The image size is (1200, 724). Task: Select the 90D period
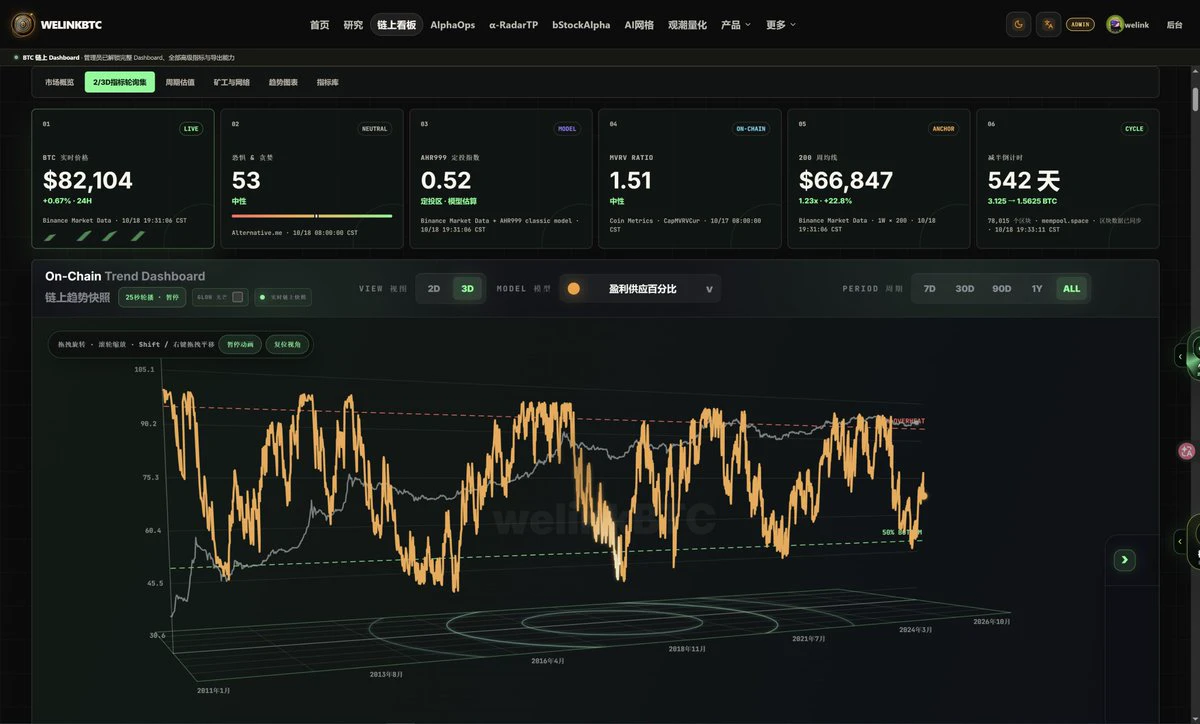pos(1001,289)
